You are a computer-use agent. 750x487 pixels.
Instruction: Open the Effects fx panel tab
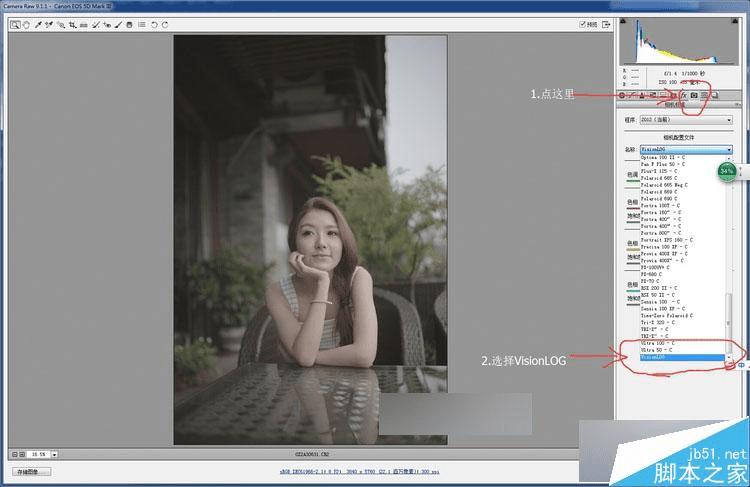point(684,95)
